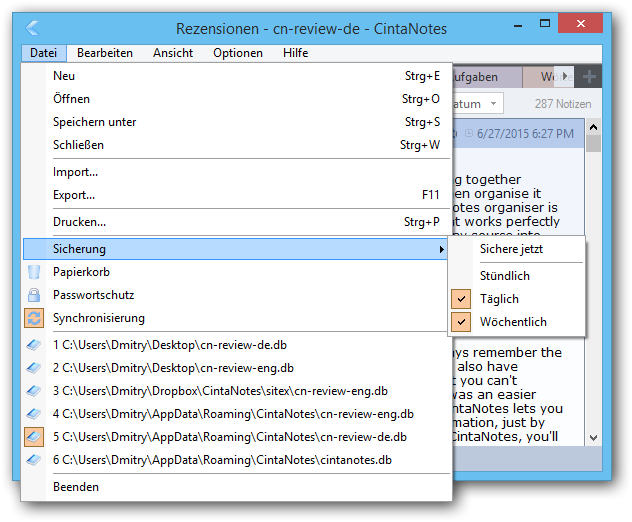Screen dimensions: 632x522
Task: Choose Neu from Datei menu
Action: pos(236,76)
